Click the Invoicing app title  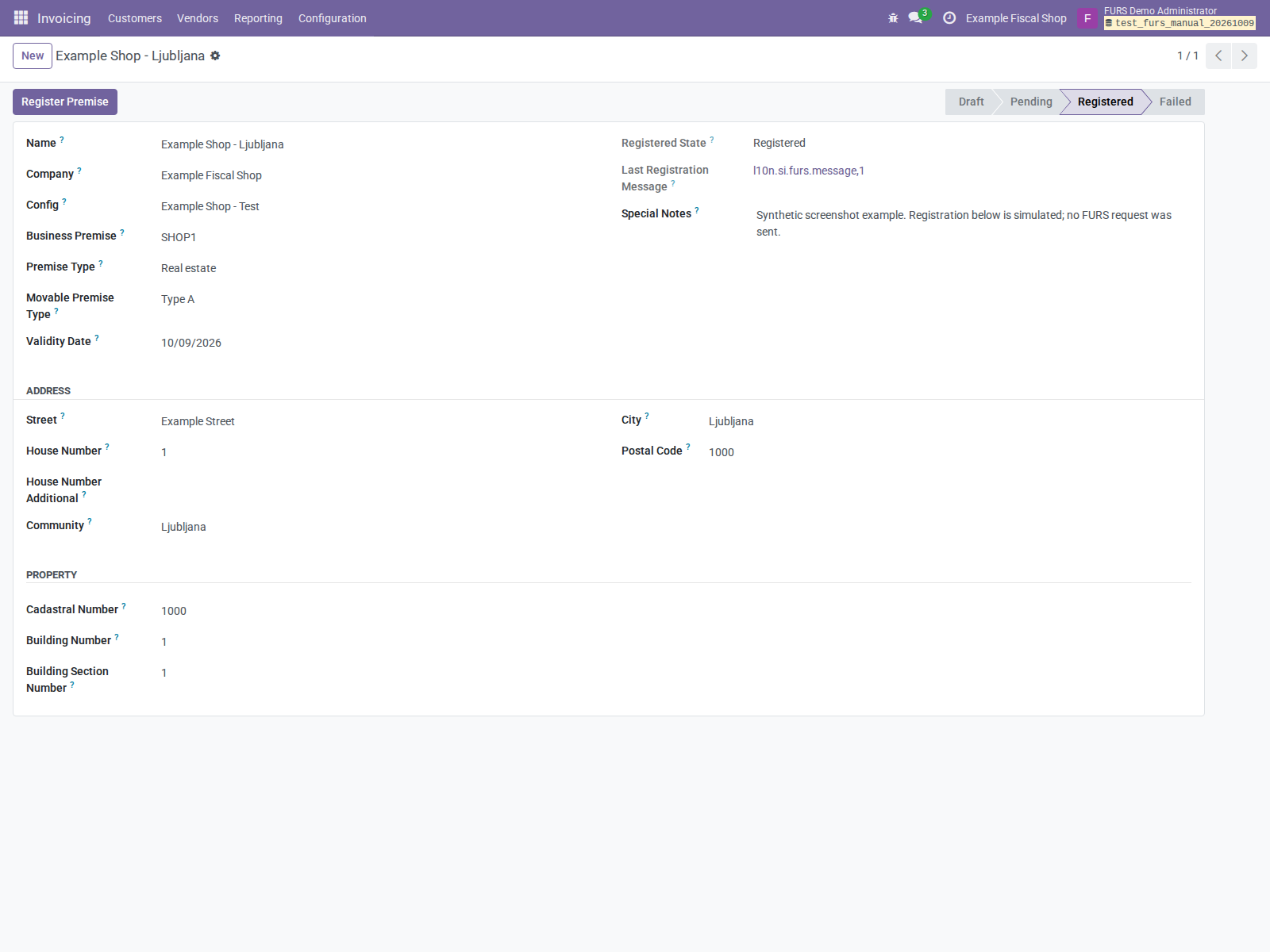click(64, 18)
